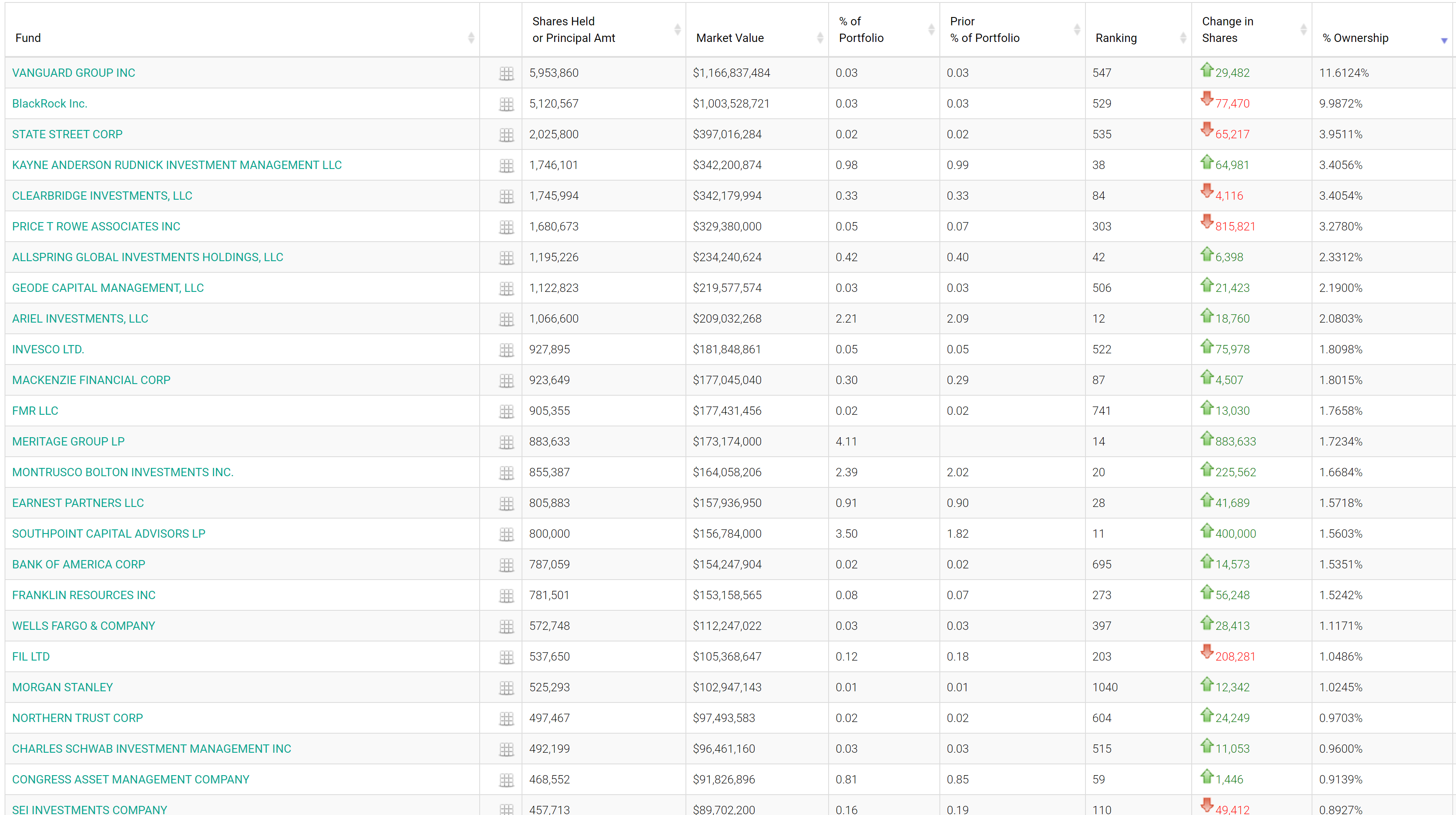The height and width of the screenshot is (815, 1456).
Task: Open BlackRock Inc. fund link
Action: pos(50,103)
